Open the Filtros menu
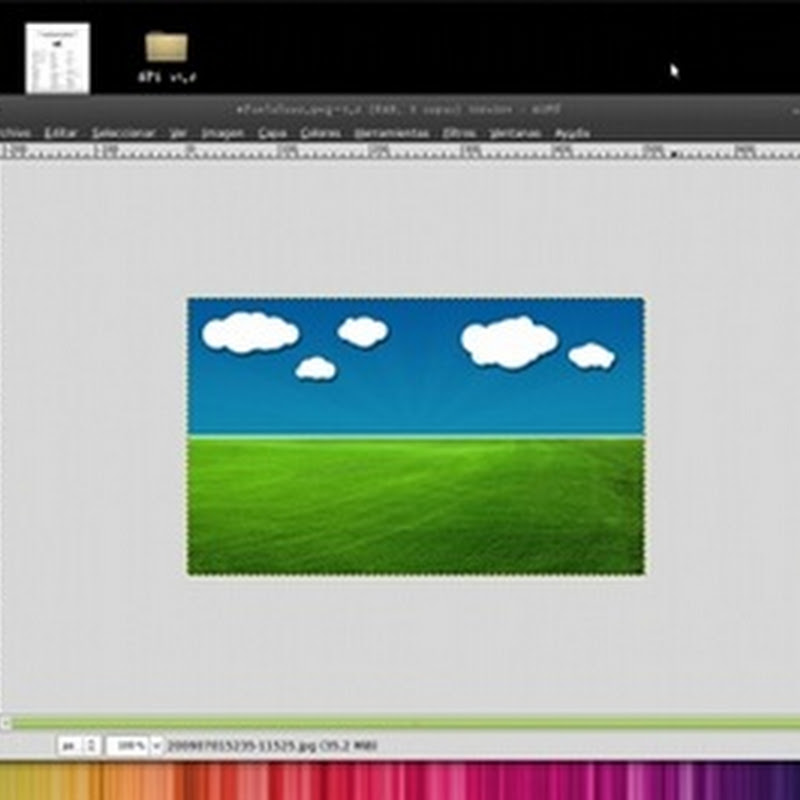The image size is (800, 800). [x=459, y=133]
